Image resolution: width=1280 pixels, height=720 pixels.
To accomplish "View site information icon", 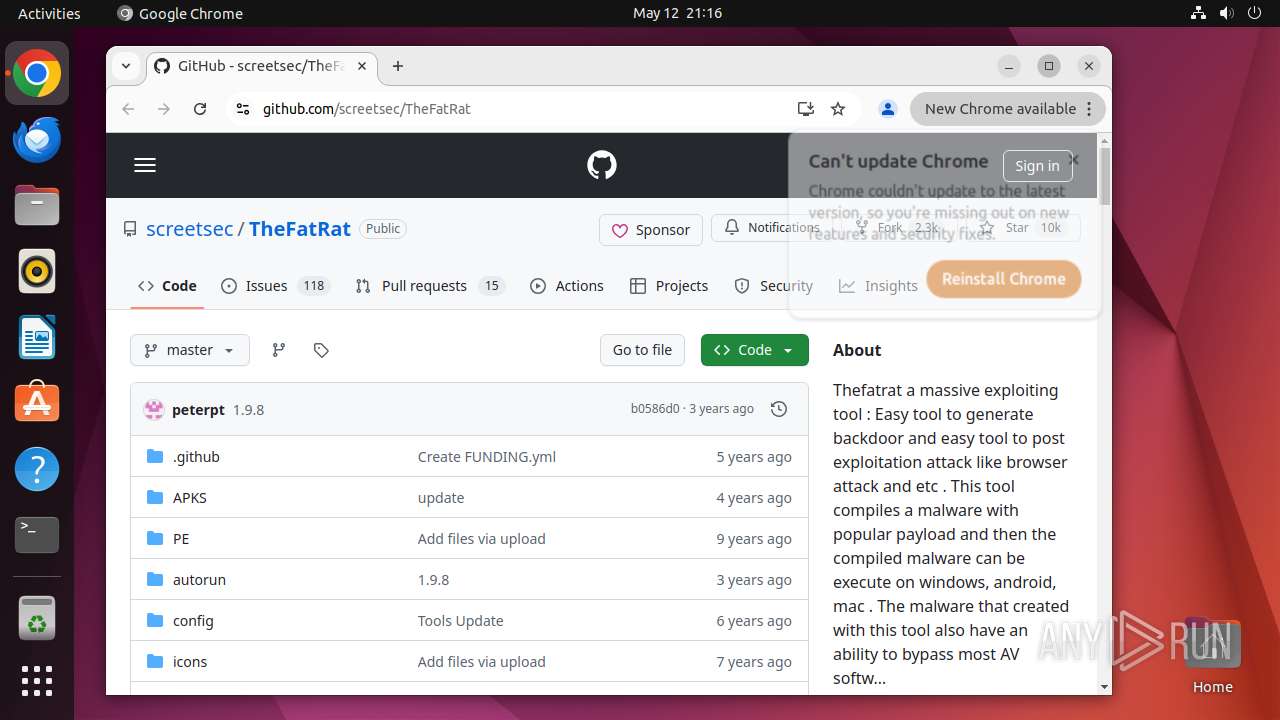I will tap(242, 109).
